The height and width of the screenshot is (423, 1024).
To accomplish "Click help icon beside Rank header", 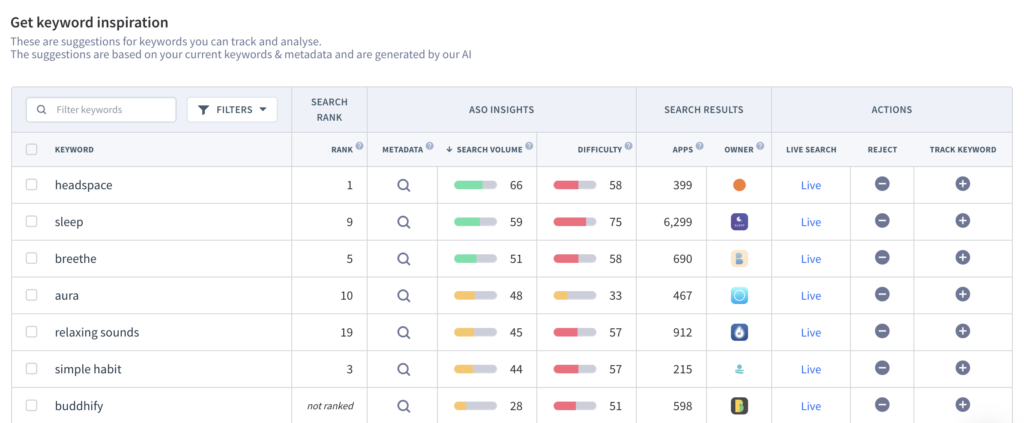I will 359,146.
